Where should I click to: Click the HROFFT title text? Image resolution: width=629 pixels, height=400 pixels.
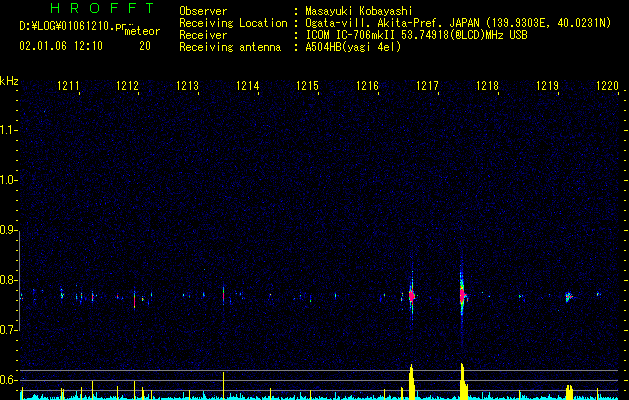click(103, 8)
